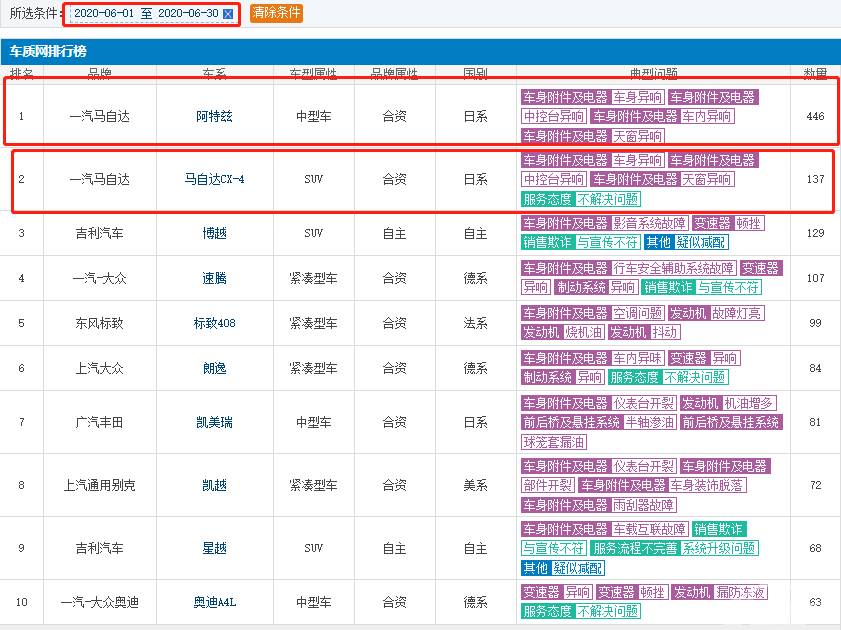Click the 清除条件 button

(276, 13)
